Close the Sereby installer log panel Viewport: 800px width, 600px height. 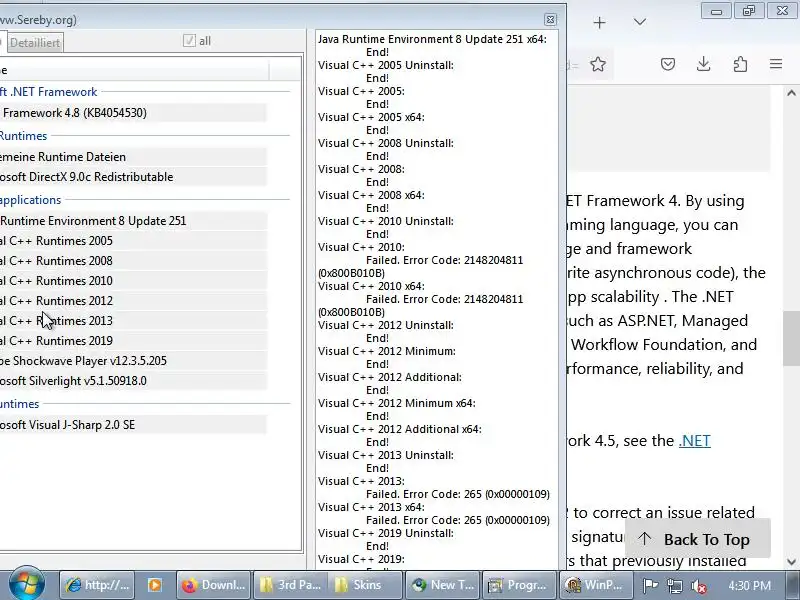click(x=550, y=19)
